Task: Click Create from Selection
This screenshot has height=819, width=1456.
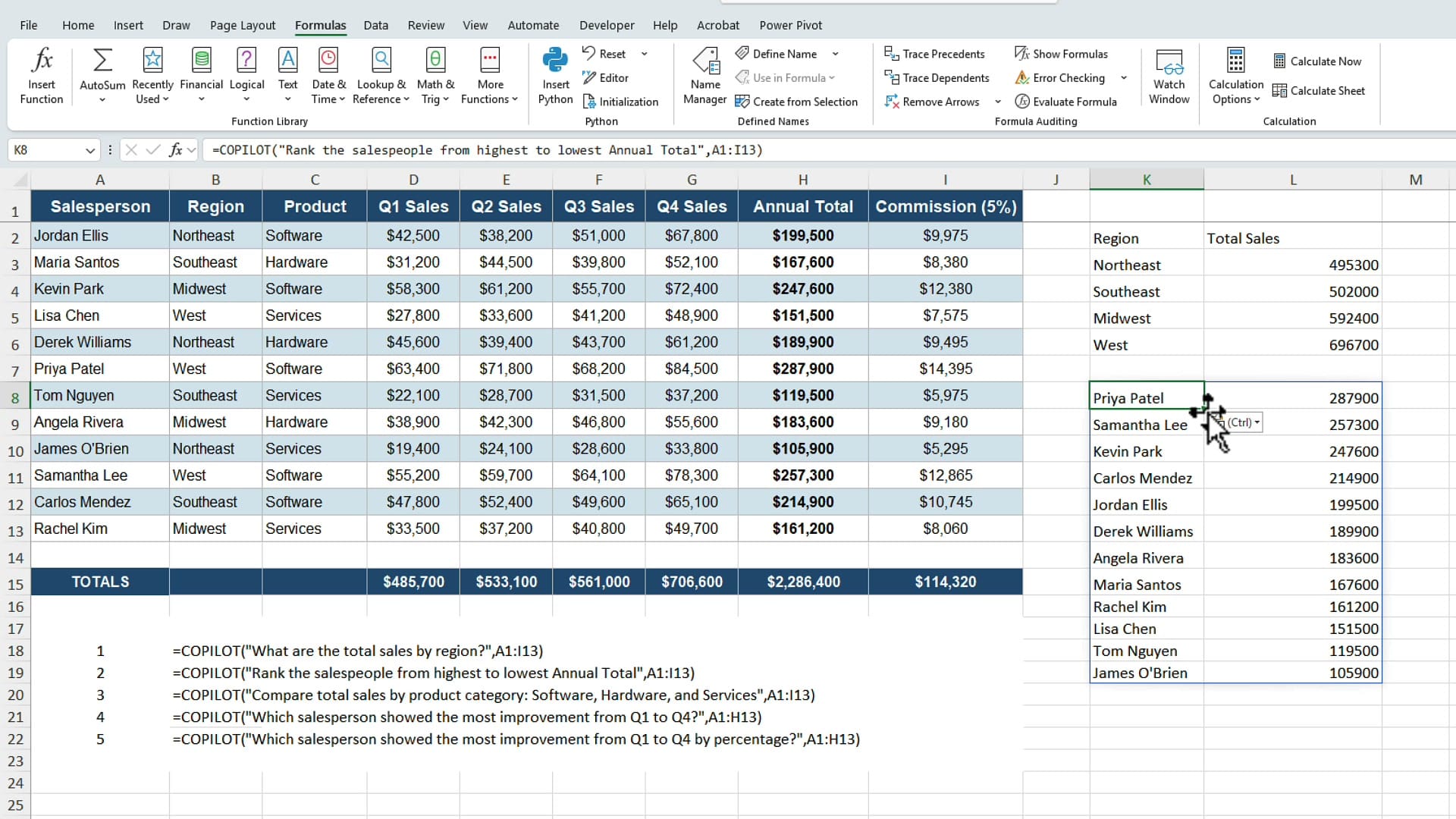Action: pos(796,102)
